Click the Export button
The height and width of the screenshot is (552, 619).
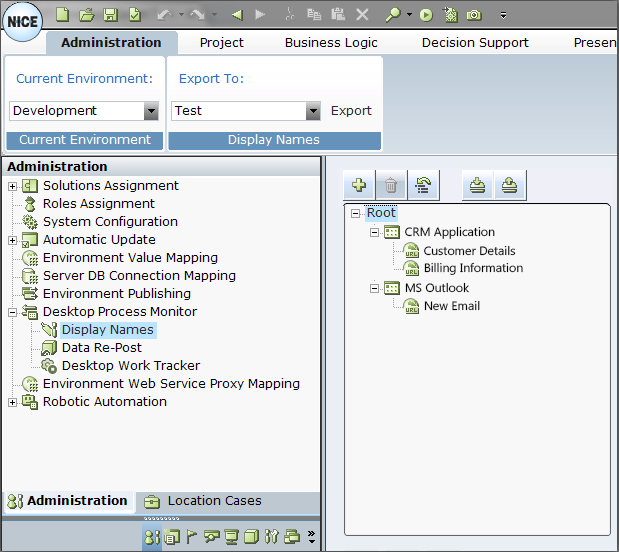[x=351, y=111]
